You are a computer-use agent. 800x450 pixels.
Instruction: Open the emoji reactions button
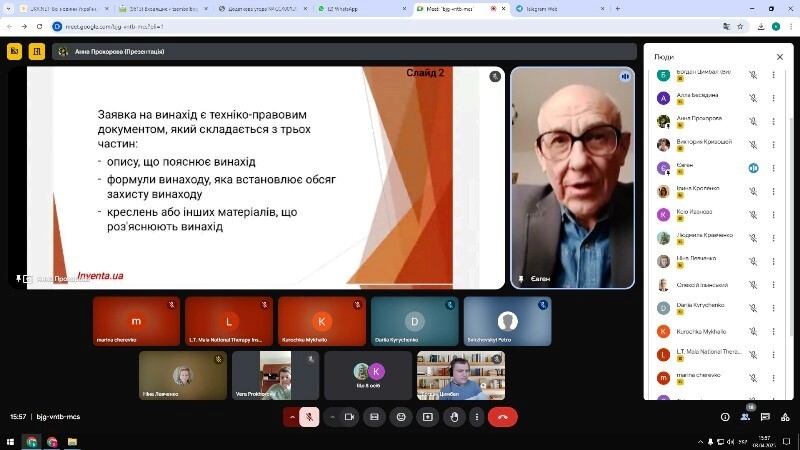401,417
